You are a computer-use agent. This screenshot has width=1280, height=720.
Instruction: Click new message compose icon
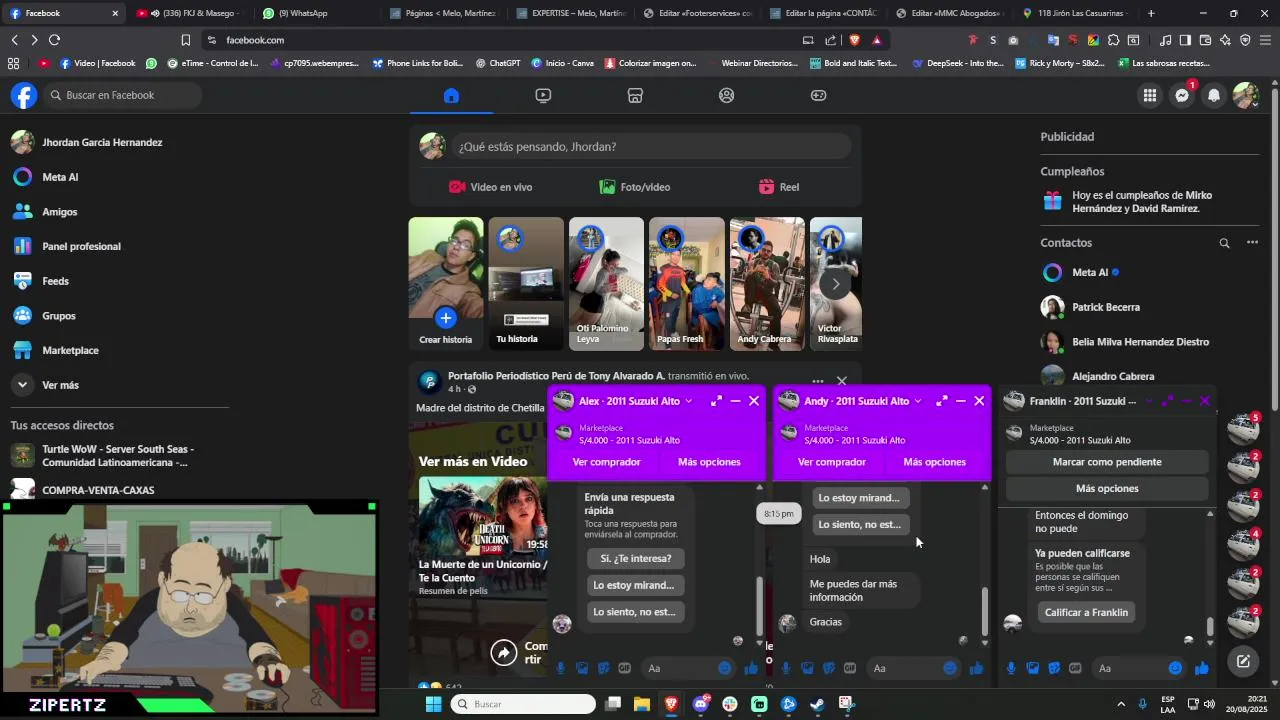click(x=1243, y=661)
